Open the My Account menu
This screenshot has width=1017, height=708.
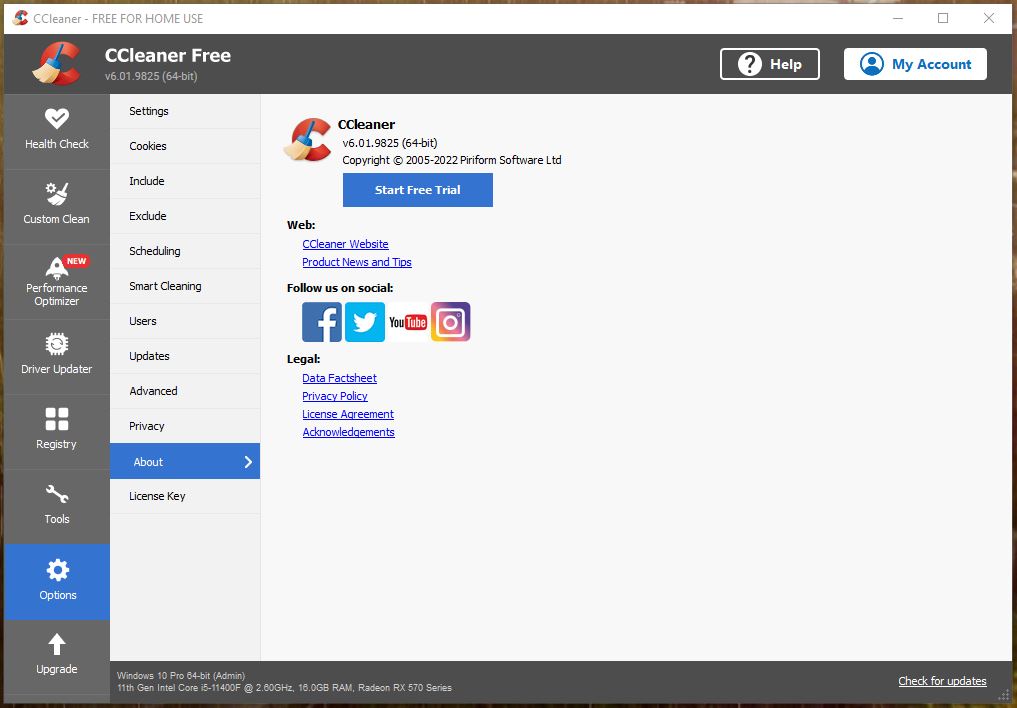(x=914, y=64)
